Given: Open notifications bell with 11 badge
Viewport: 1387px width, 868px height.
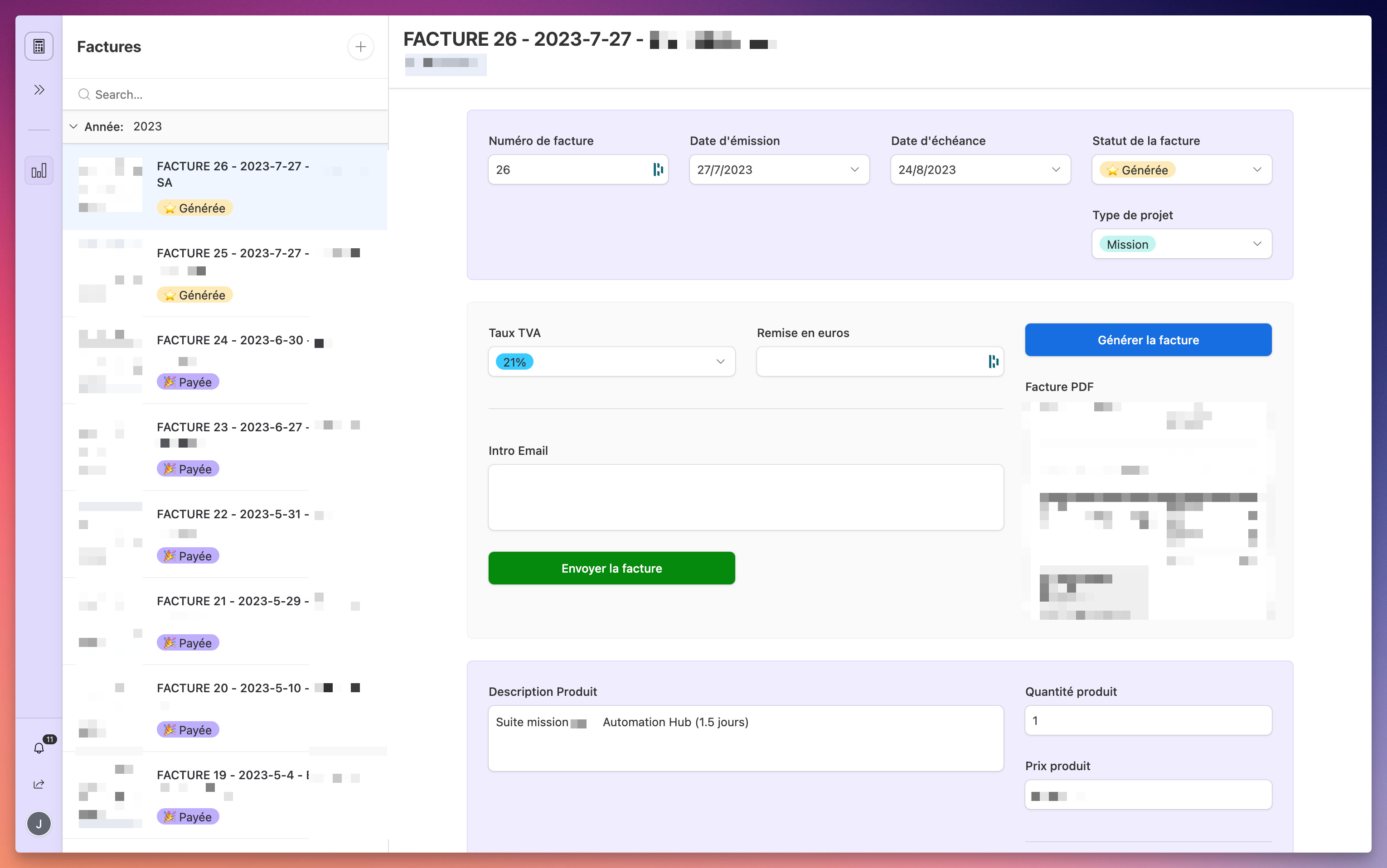Looking at the screenshot, I should [x=39, y=747].
